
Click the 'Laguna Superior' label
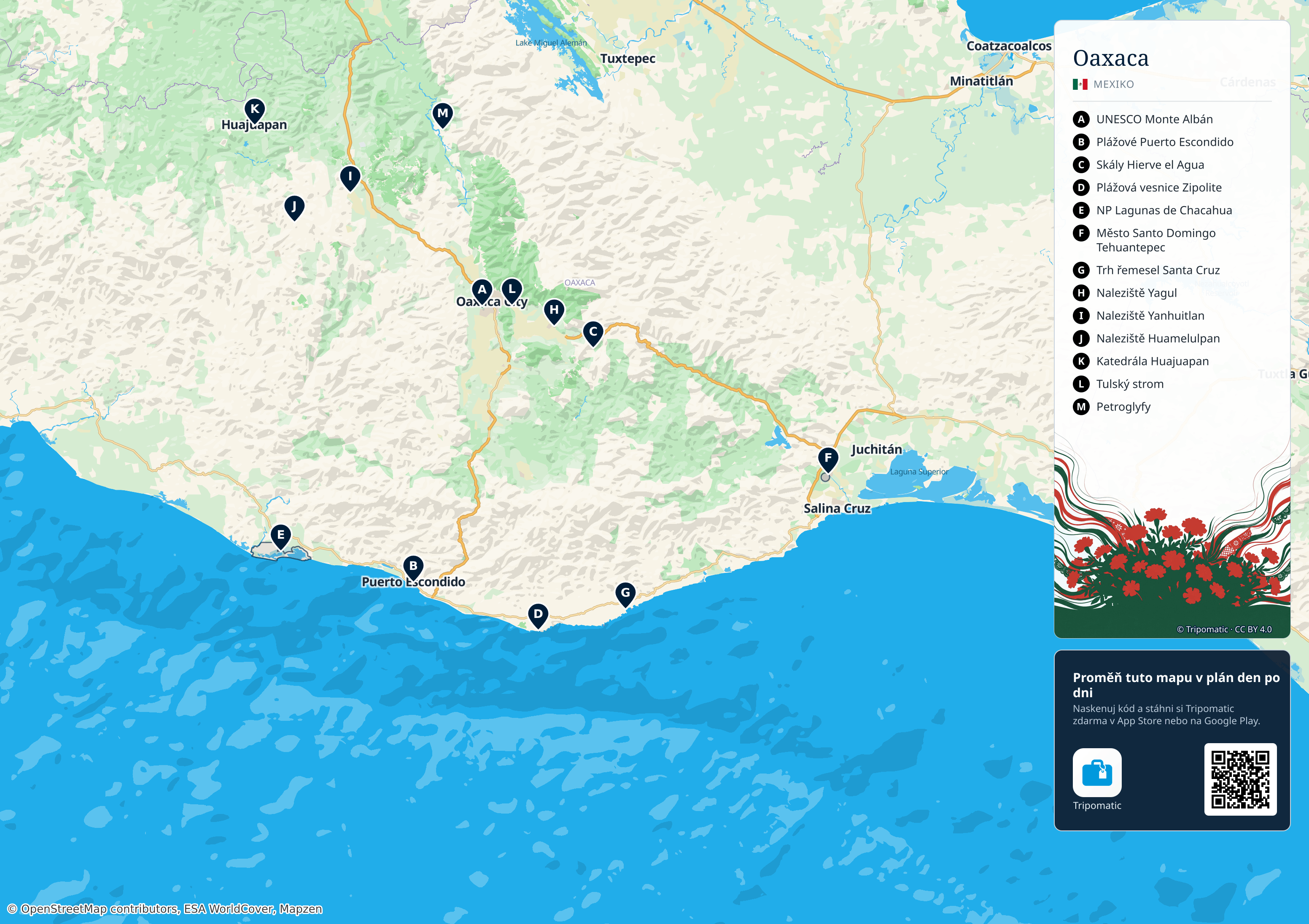pos(919,472)
